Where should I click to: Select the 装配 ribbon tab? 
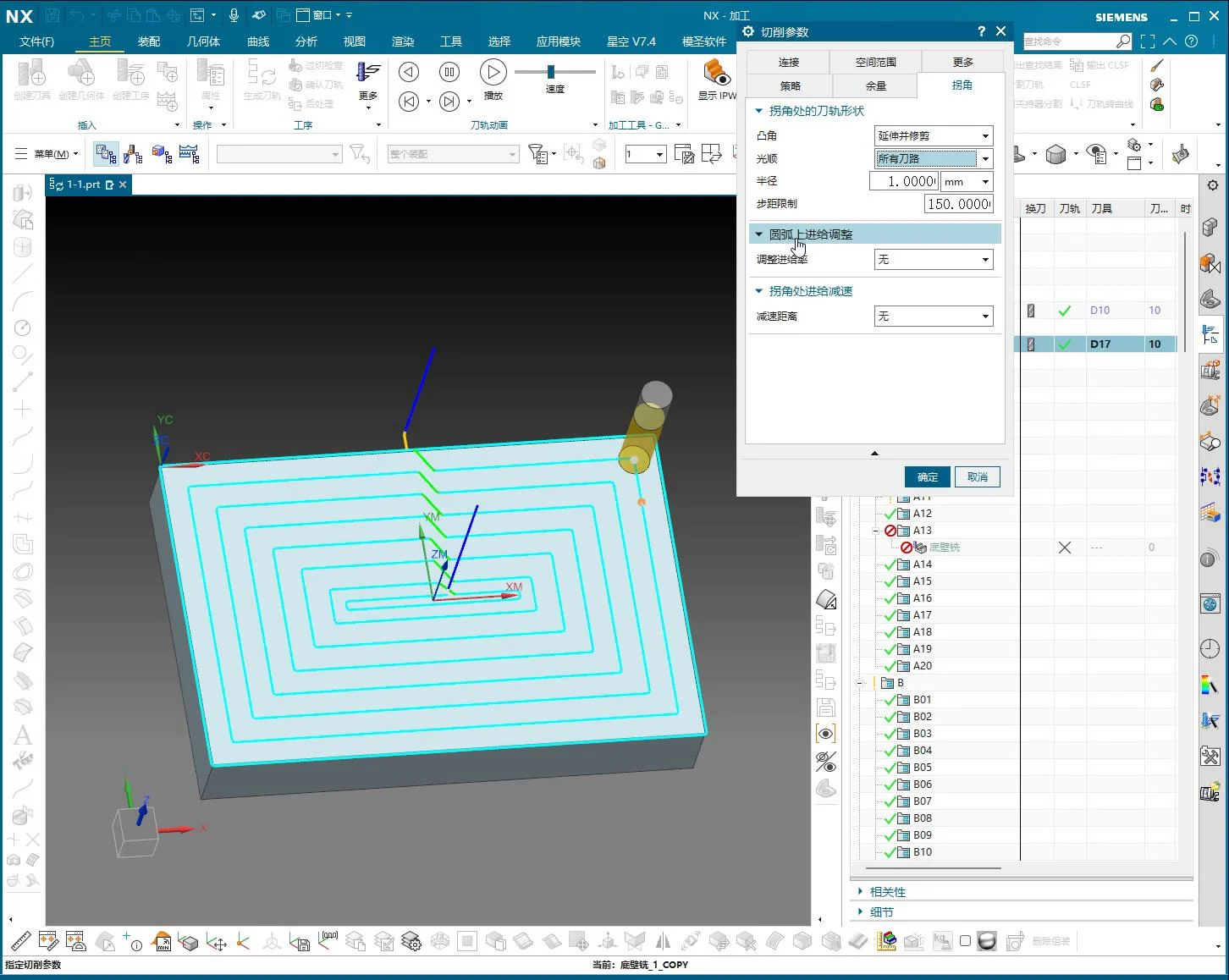pos(149,41)
